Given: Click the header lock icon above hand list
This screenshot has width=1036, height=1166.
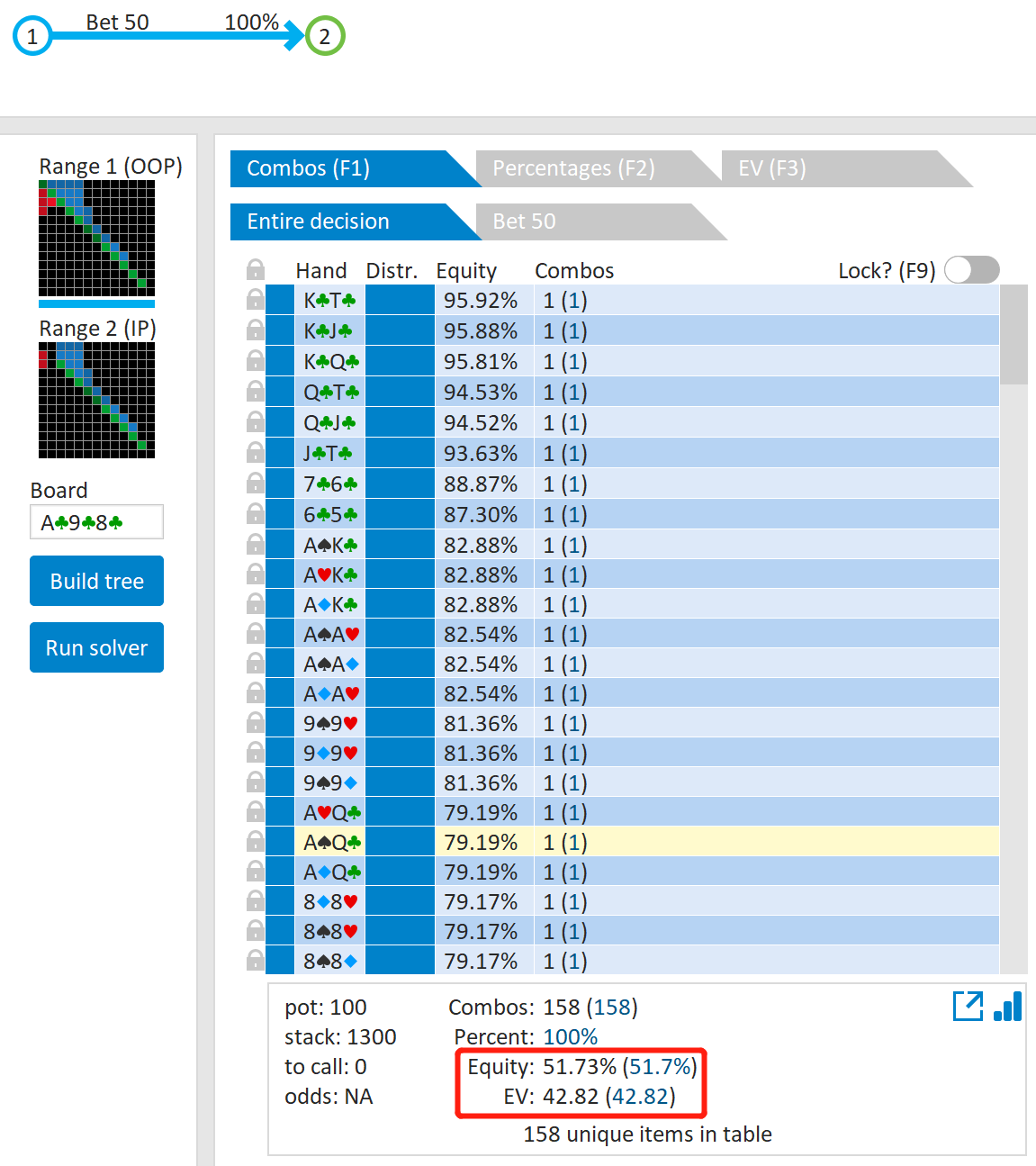Looking at the screenshot, I should (x=256, y=269).
